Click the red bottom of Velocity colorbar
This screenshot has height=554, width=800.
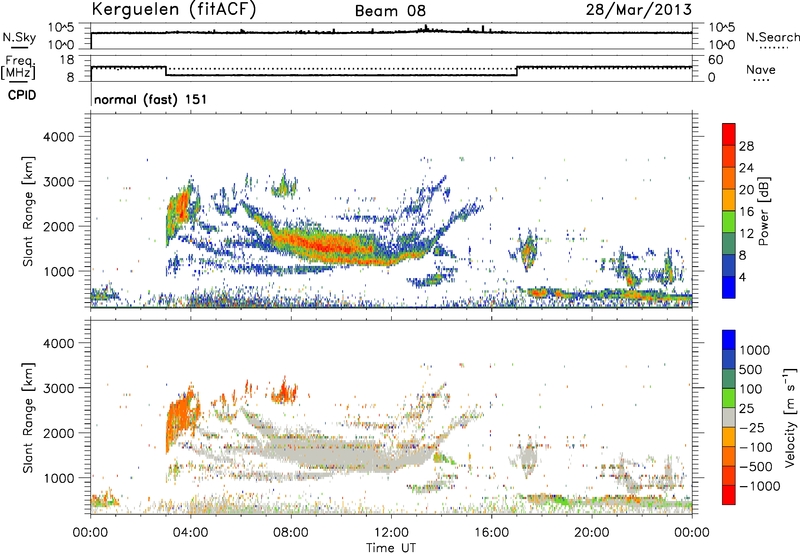tap(729, 495)
